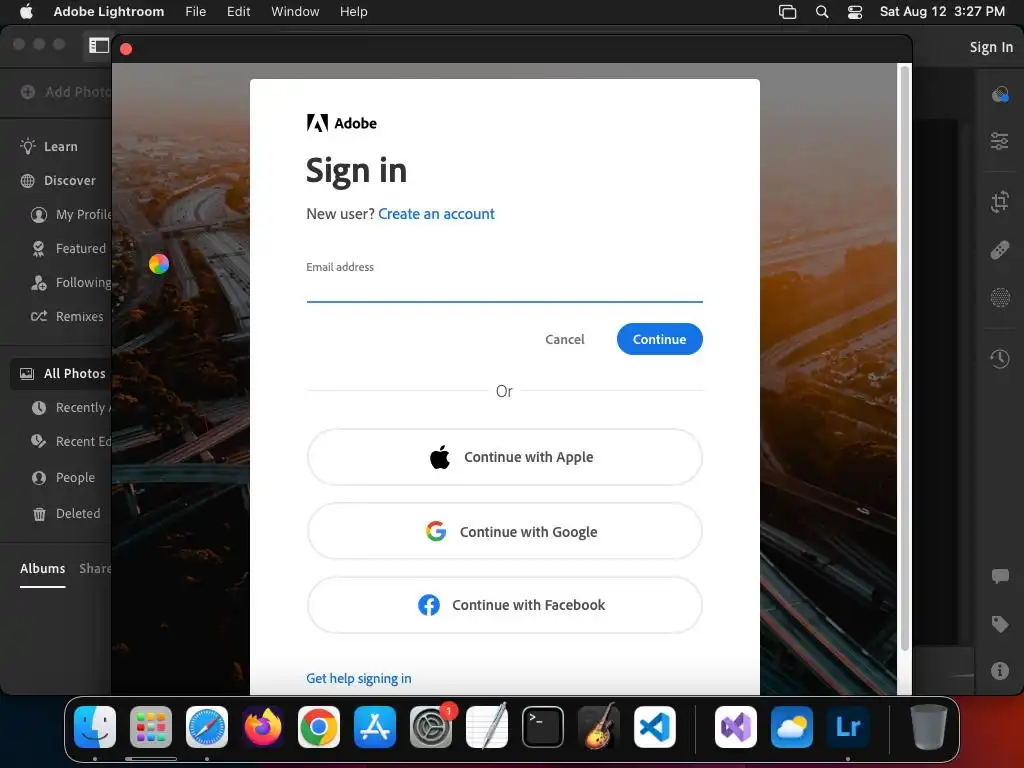Image resolution: width=1024 pixels, height=768 pixels.
Task: Select the Crop and Rotate tool
Action: click(x=1000, y=202)
